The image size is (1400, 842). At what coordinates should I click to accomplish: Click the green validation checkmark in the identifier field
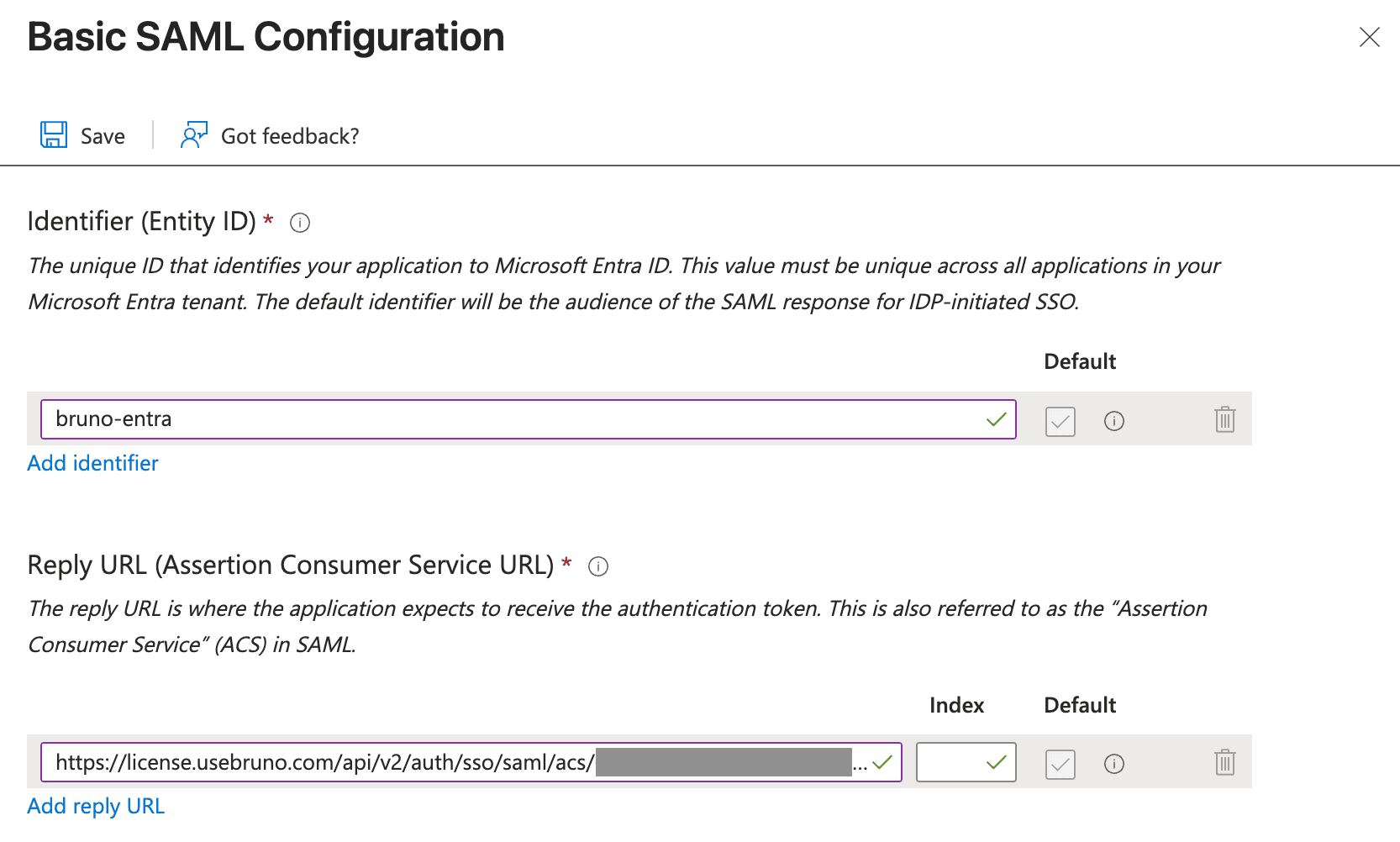[x=995, y=418]
